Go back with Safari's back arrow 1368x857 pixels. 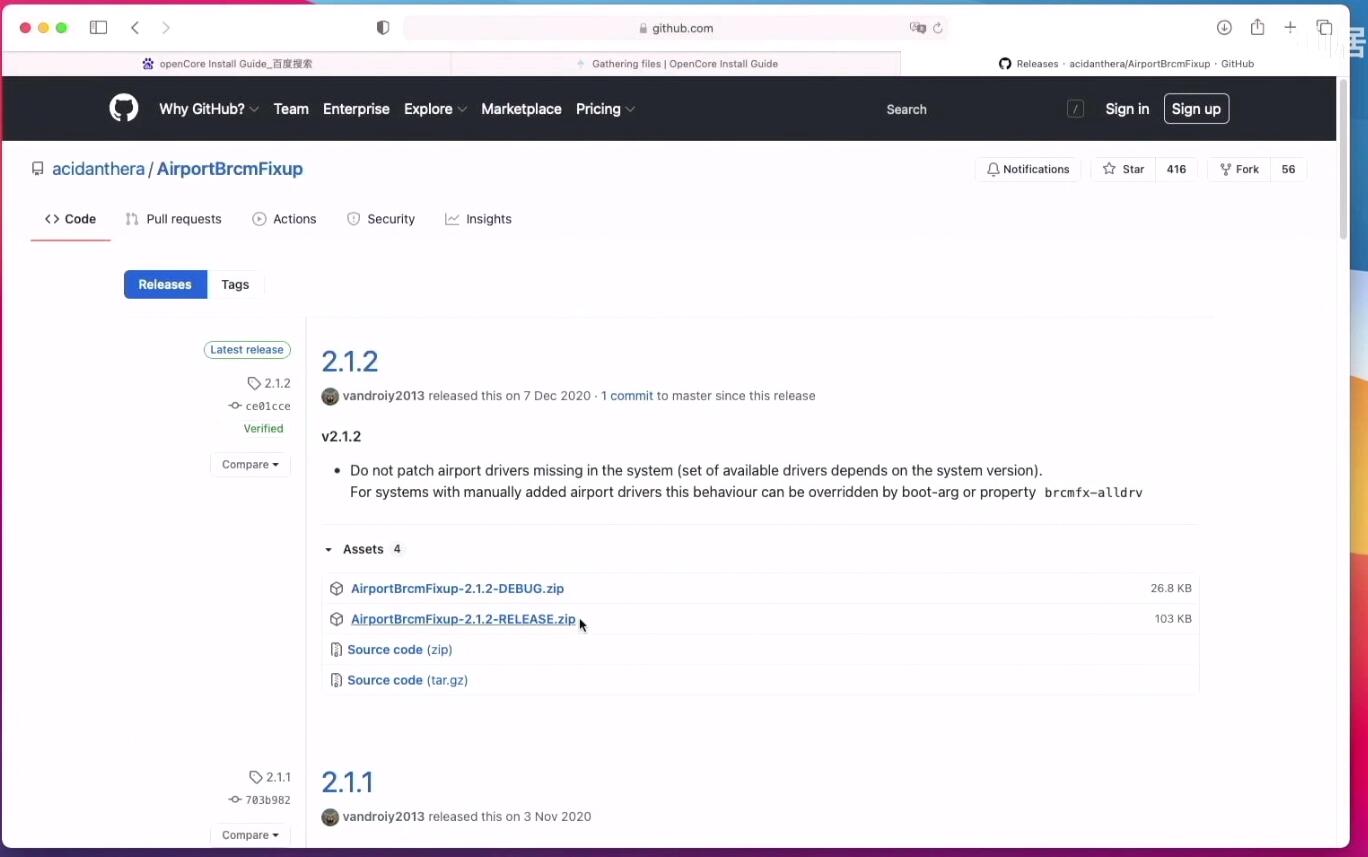135,28
